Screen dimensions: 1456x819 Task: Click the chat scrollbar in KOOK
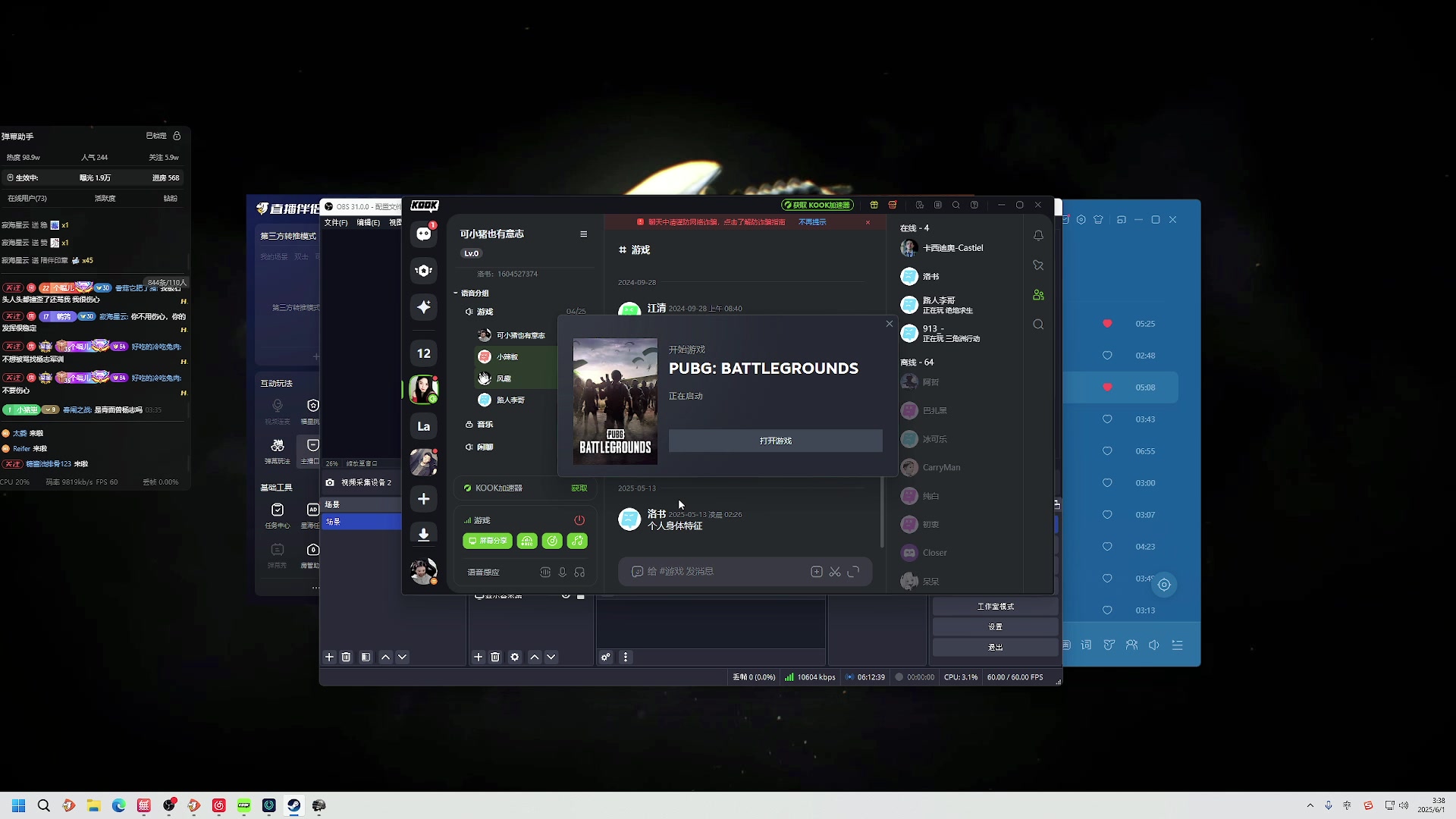[882, 513]
